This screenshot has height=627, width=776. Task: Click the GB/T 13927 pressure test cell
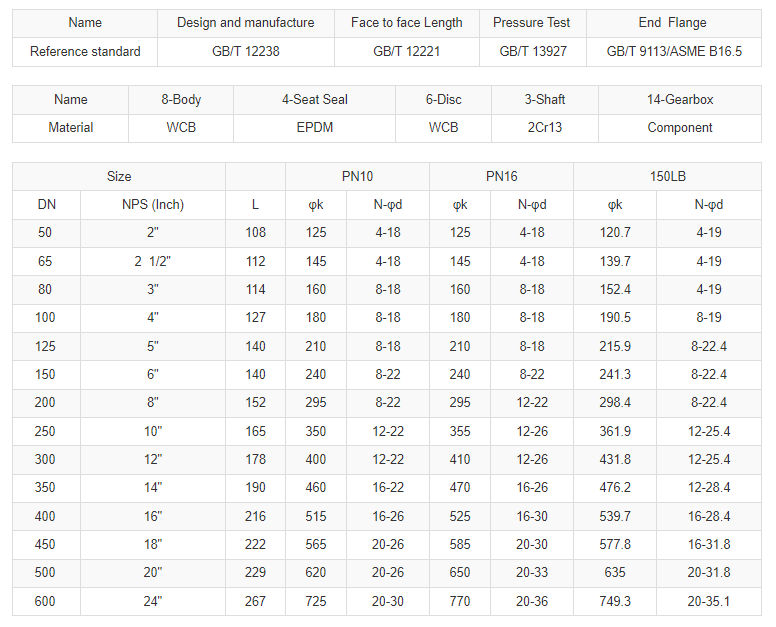(x=533, y=51)
